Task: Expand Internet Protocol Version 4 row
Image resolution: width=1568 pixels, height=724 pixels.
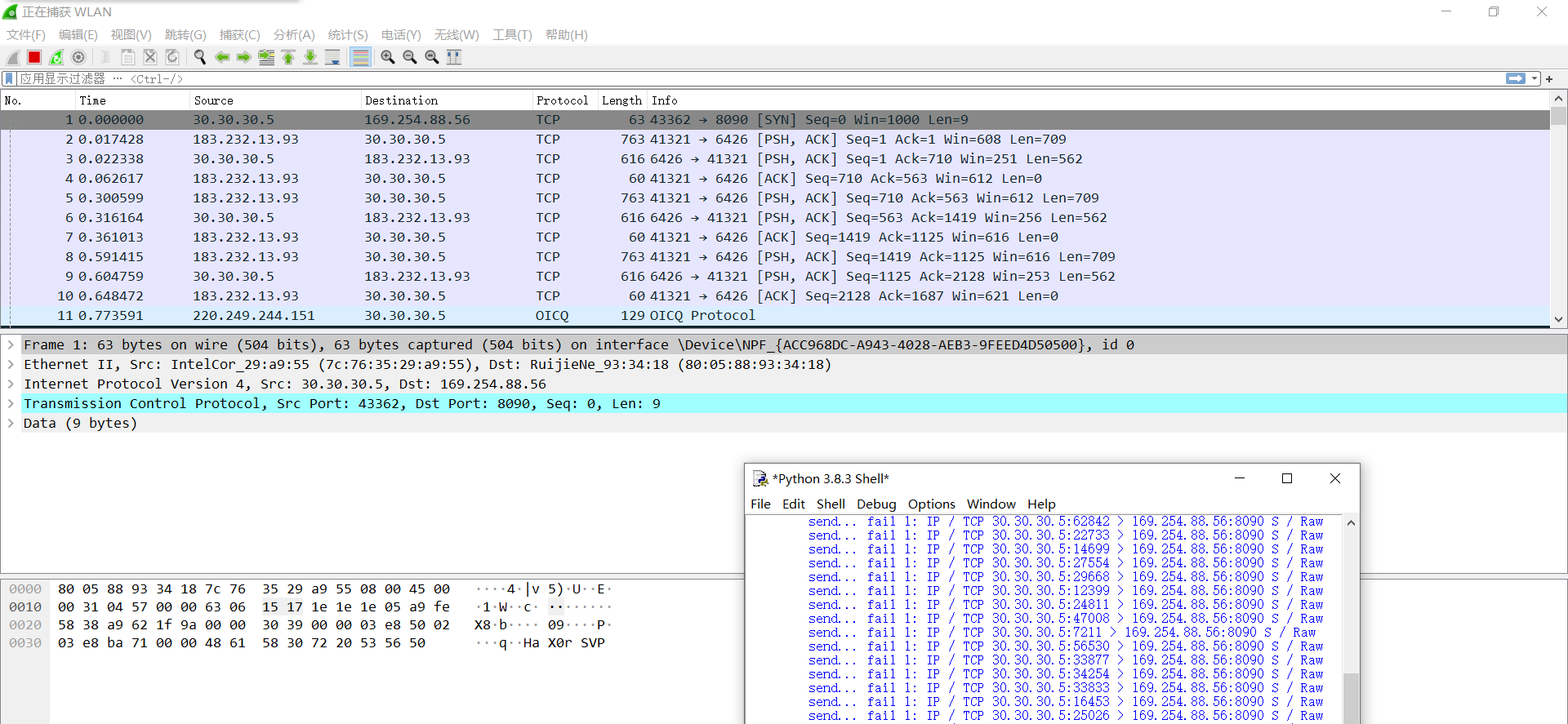Action: pyautogui.click(x=11, y=384)
